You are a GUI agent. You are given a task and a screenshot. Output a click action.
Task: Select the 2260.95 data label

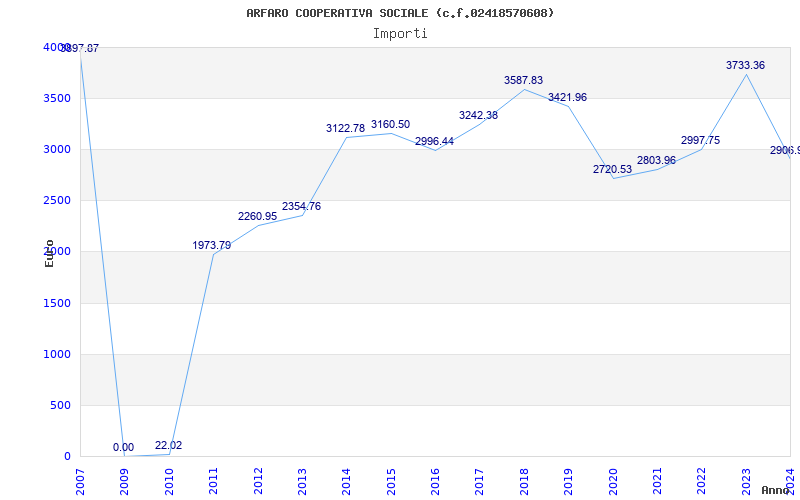257,216
